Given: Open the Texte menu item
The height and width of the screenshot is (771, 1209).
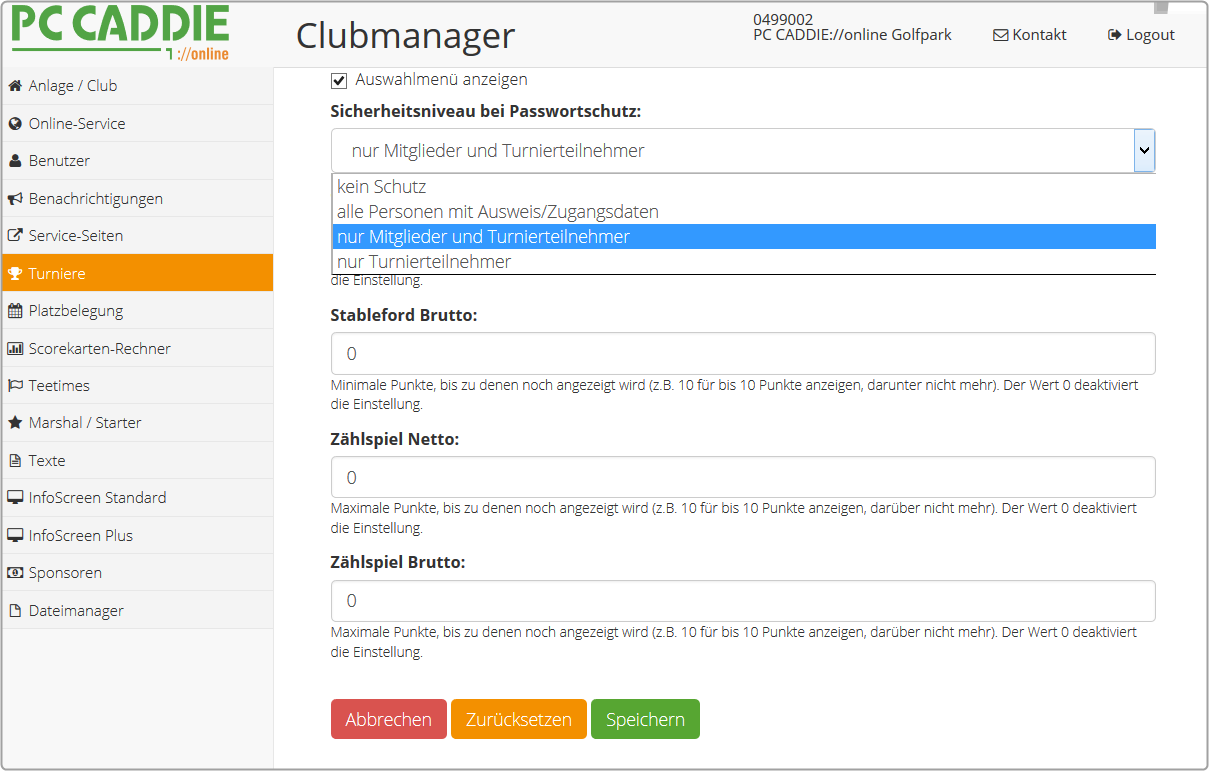Looking at the screenshot, I should coord(137,461).
